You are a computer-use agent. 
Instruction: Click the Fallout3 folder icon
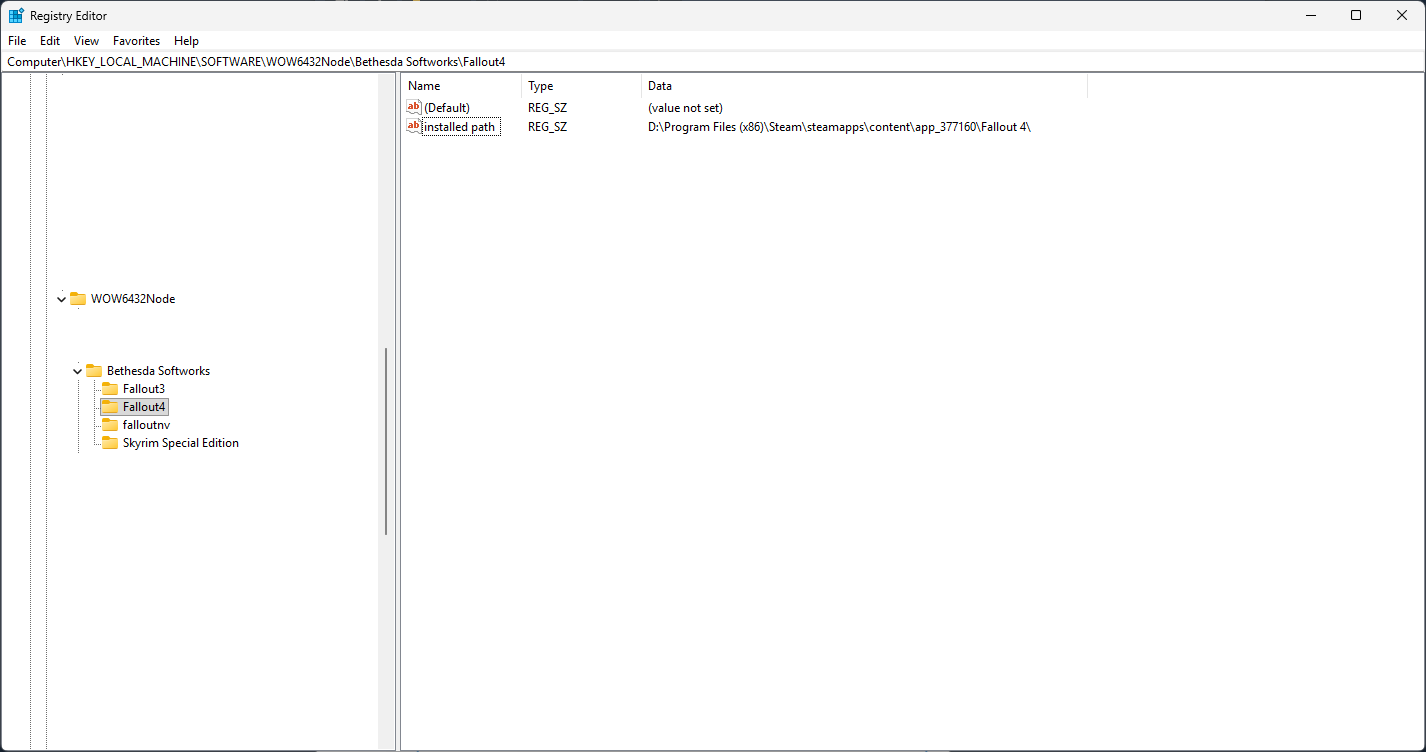point(110,389)
